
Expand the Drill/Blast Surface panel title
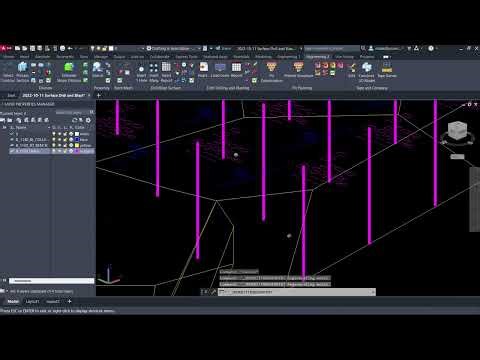166,88
